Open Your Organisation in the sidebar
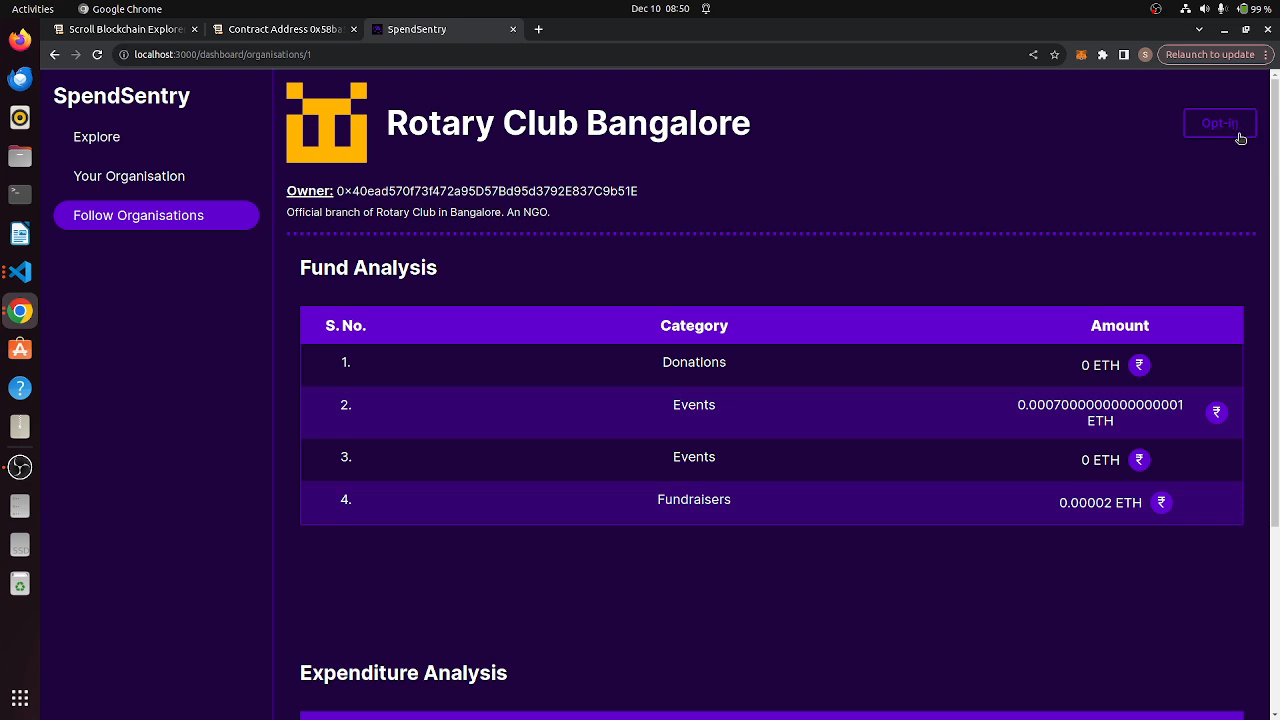The height and width of the screenshot is (720, 1280). [x=129, y=176]
